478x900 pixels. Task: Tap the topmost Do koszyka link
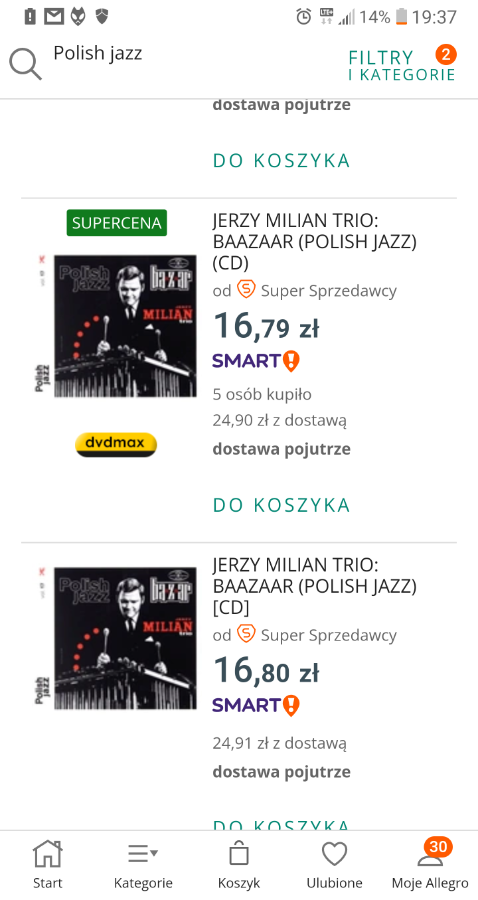pos(281,160)
